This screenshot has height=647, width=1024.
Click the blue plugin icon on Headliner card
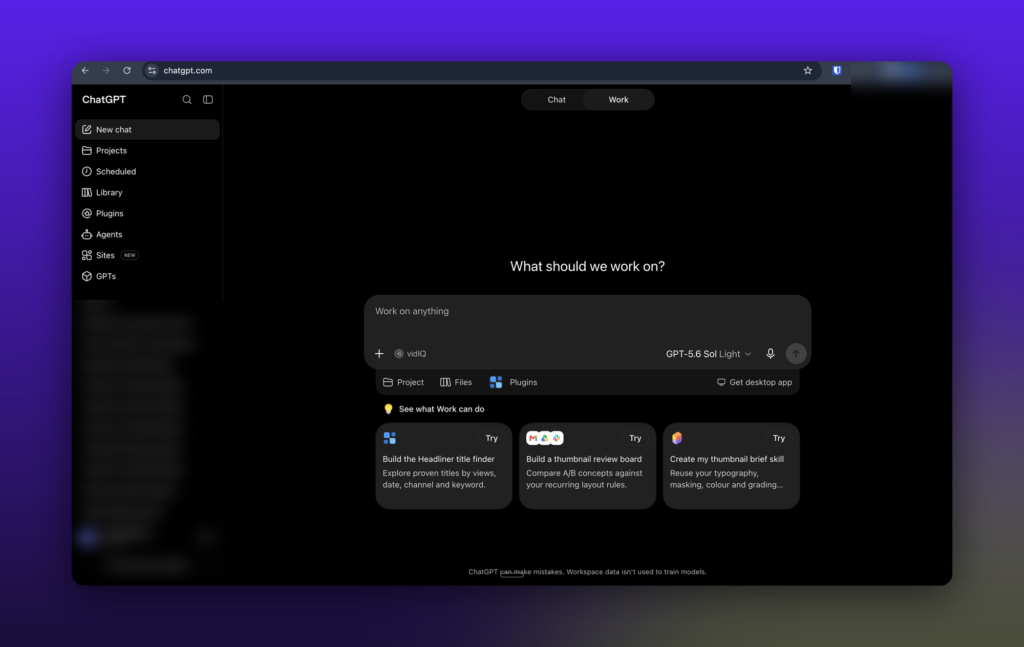(390, 438)
